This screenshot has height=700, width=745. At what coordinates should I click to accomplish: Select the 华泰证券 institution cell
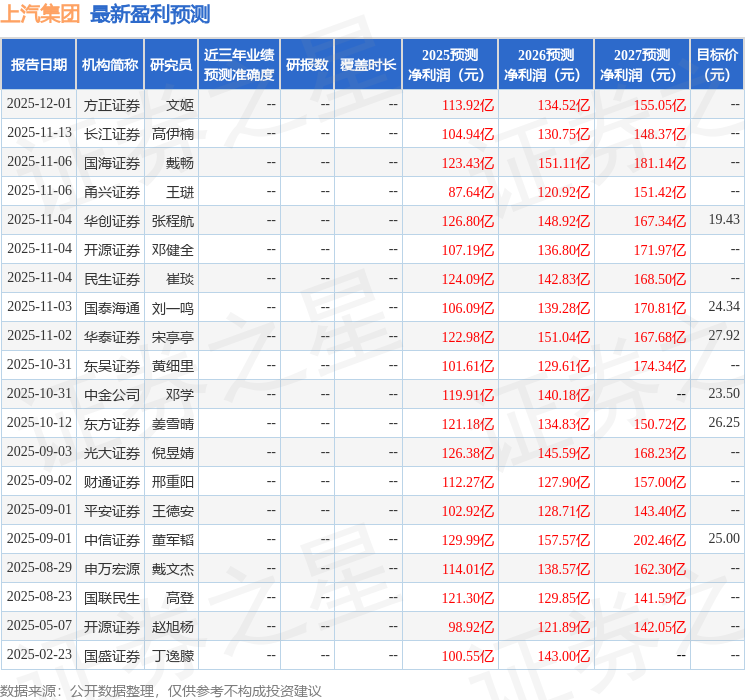coord(112,337)
